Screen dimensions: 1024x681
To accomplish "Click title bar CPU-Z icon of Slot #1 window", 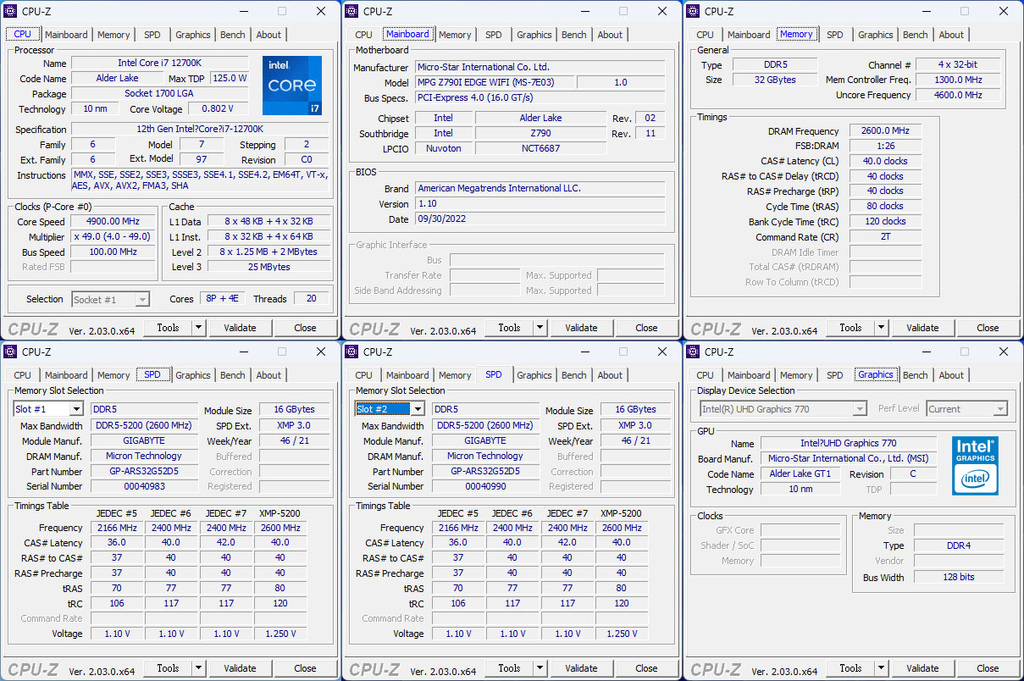I will [x=11, y=352].
